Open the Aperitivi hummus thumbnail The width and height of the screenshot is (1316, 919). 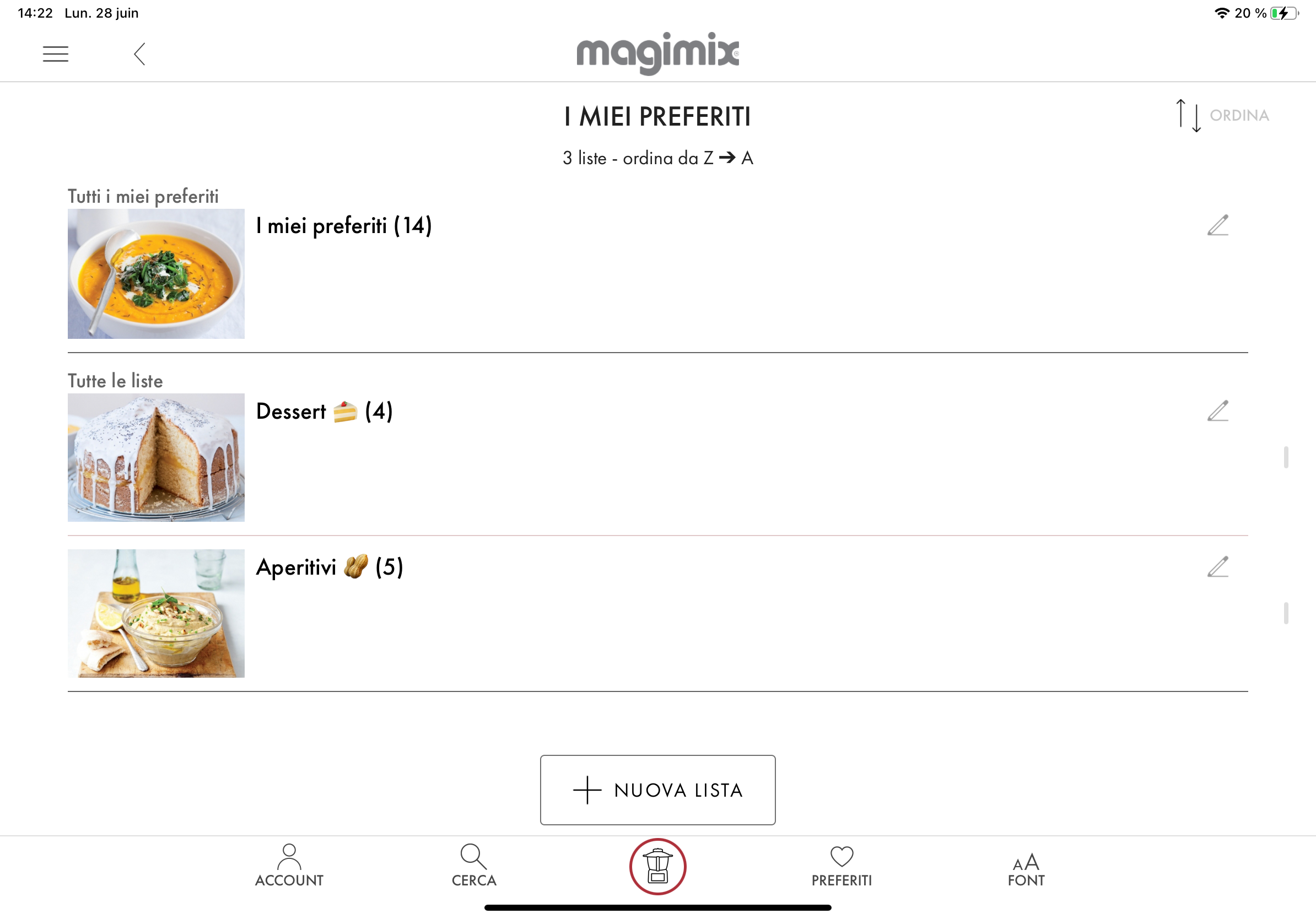(156, 613)
